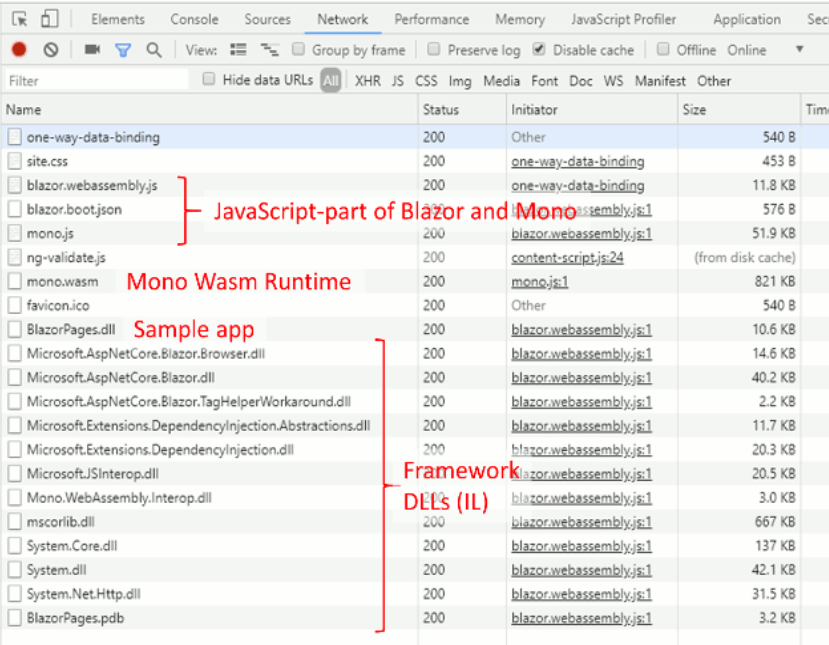Open the Performance tab

pyautogui.click(x=431, y=20)
